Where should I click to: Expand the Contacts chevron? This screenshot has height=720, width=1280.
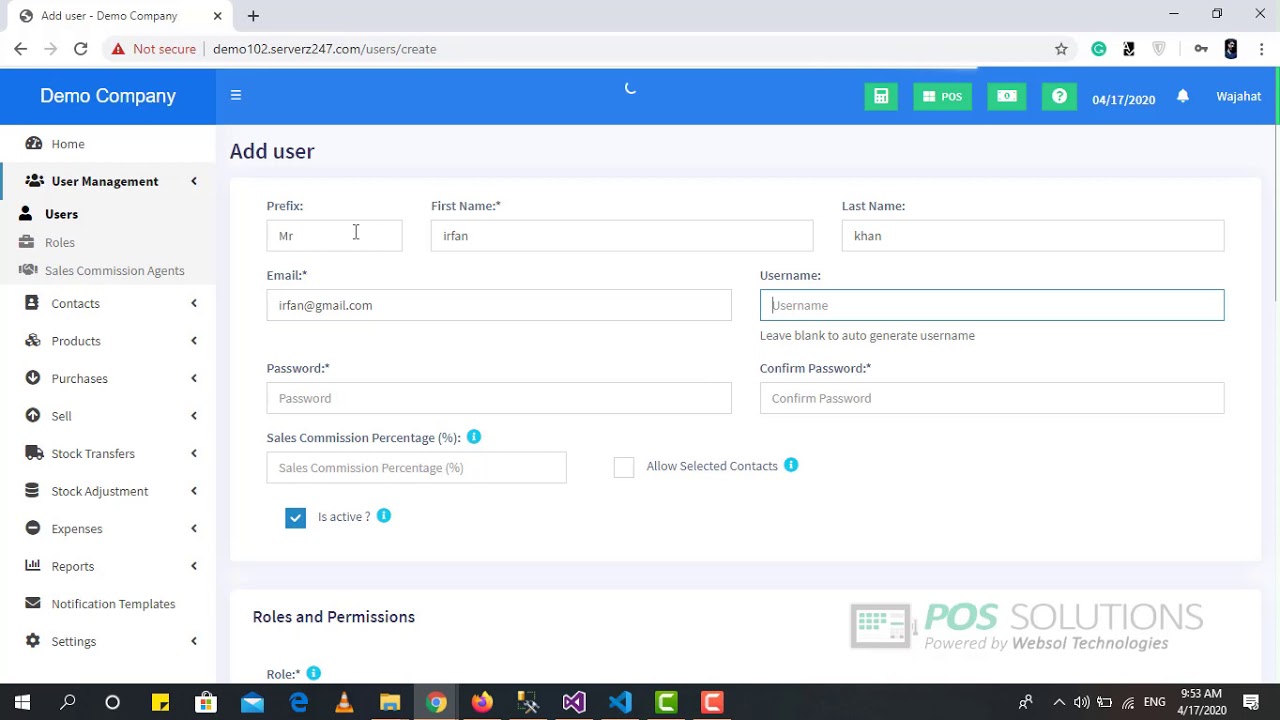[x=194, y=303]
